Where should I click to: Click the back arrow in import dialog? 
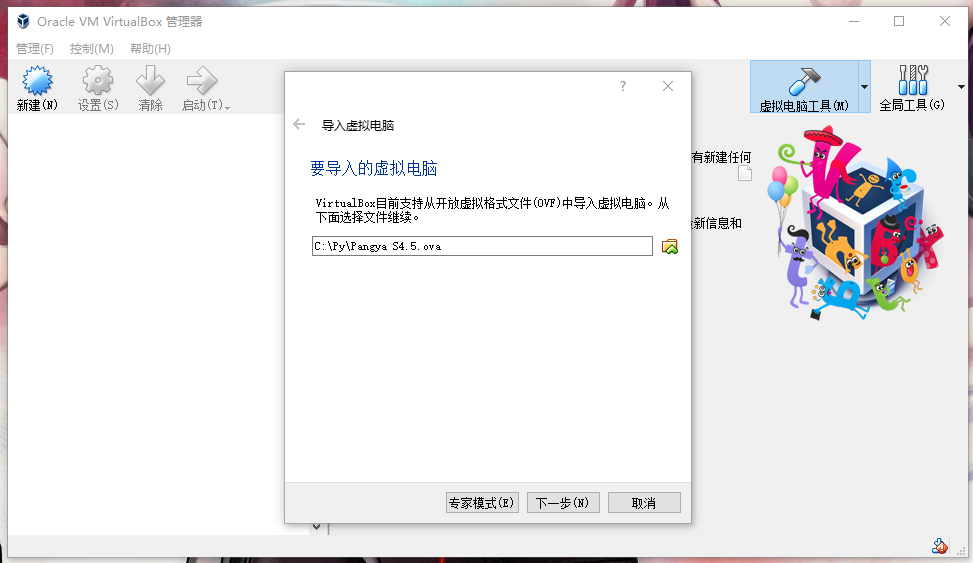(x=299, y=124)
